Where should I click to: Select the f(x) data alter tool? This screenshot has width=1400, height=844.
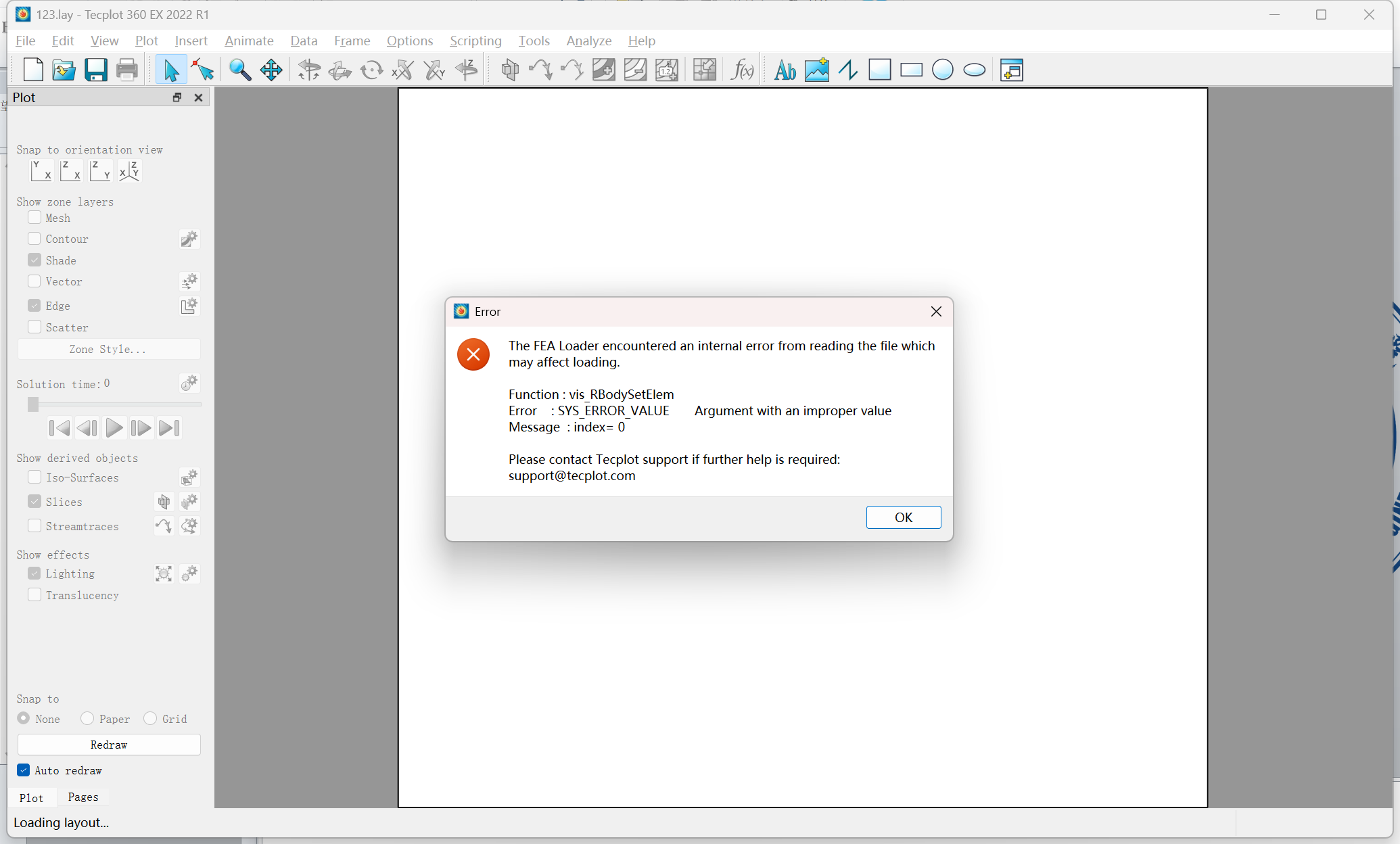point(742,70)
